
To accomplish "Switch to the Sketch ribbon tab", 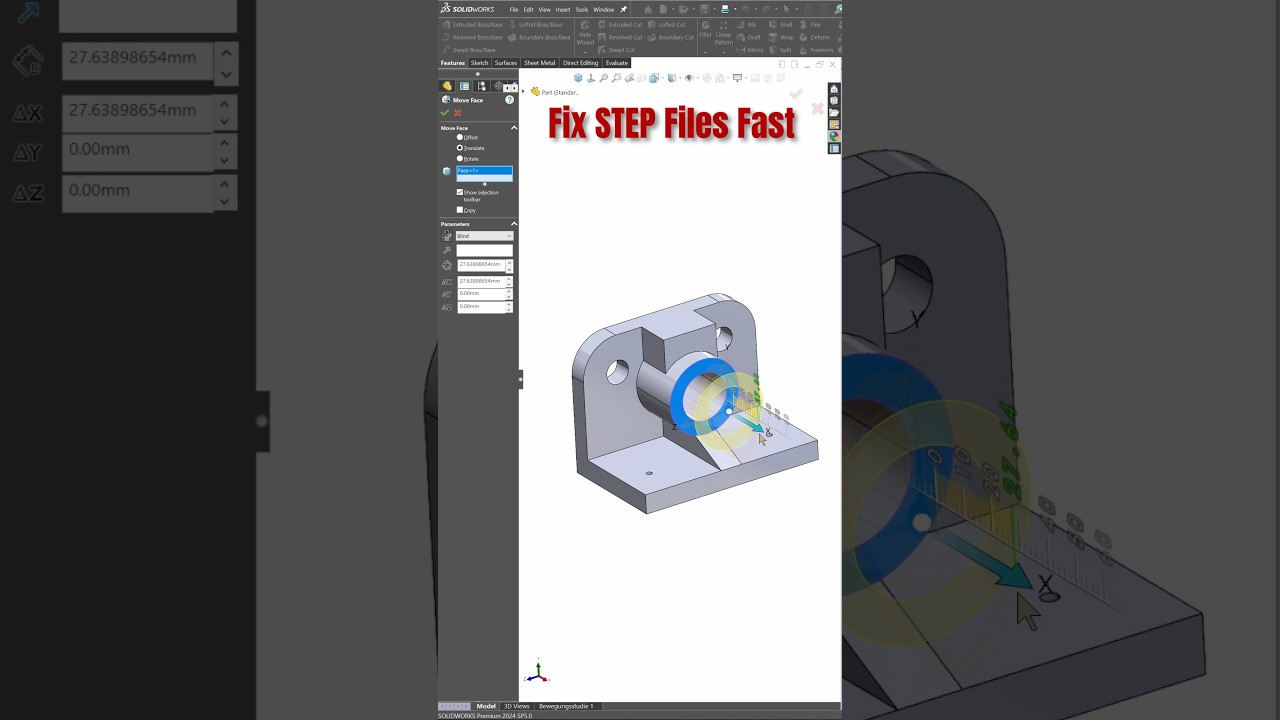I will (480, 63).
